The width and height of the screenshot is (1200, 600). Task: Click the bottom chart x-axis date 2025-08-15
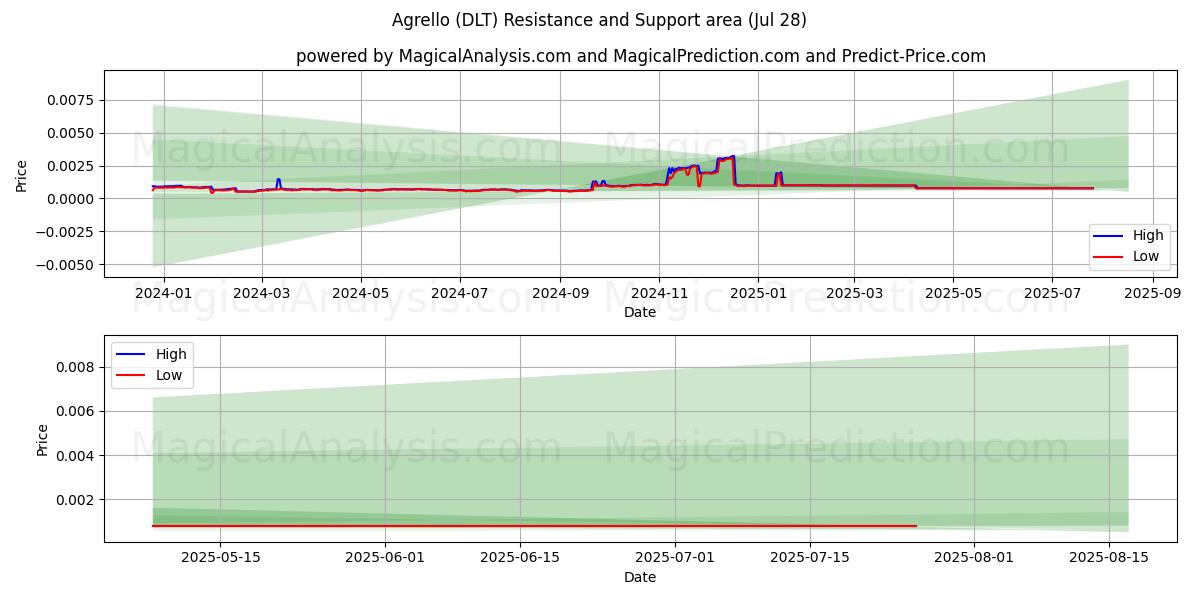pyautogui.click(x=1109, y=558)
